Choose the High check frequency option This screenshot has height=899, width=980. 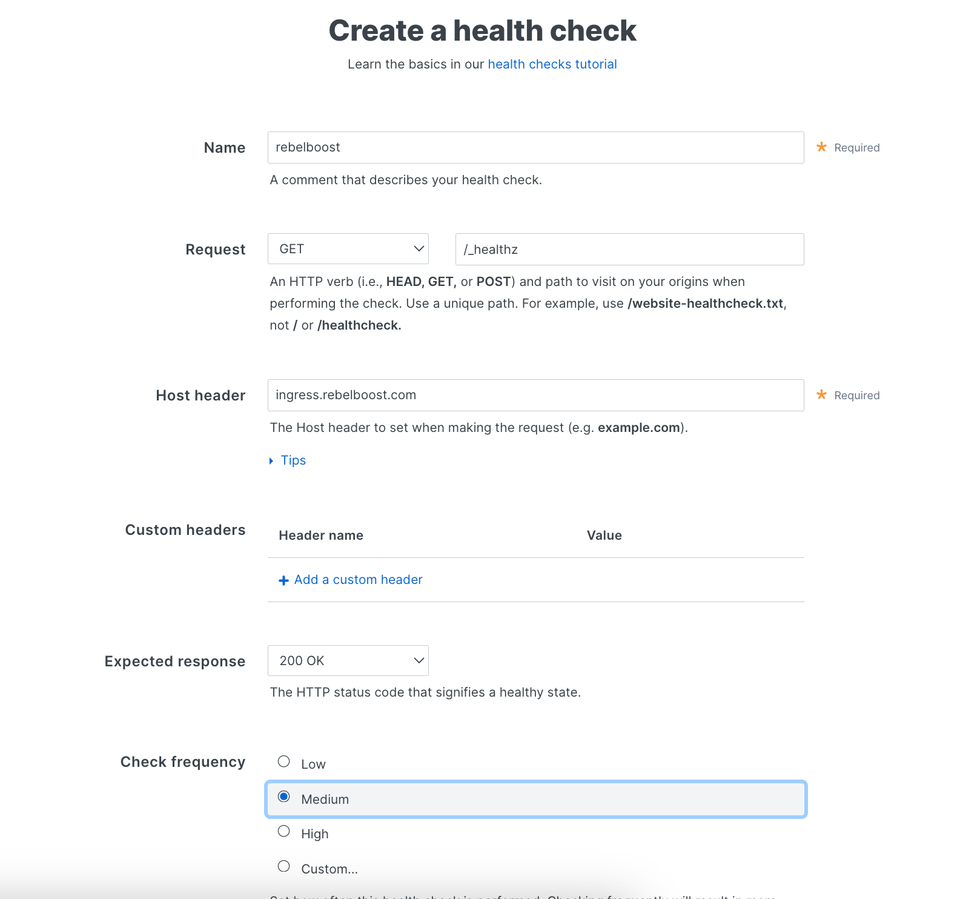point(284,832)
